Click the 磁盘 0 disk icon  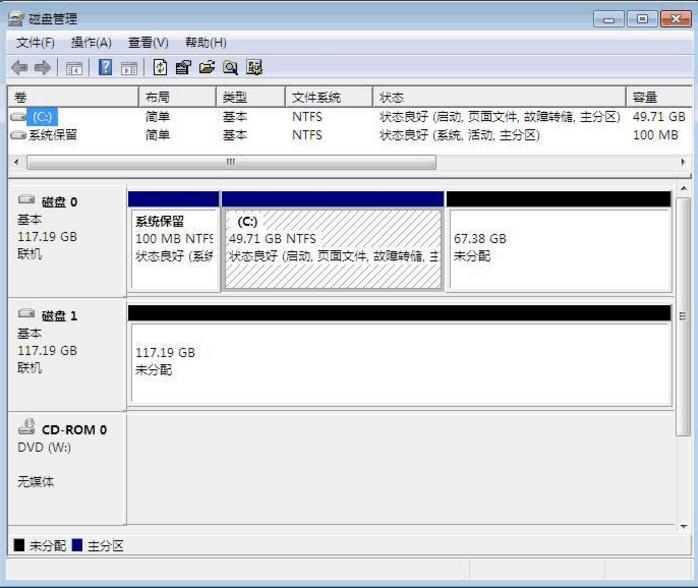point(27,199)
